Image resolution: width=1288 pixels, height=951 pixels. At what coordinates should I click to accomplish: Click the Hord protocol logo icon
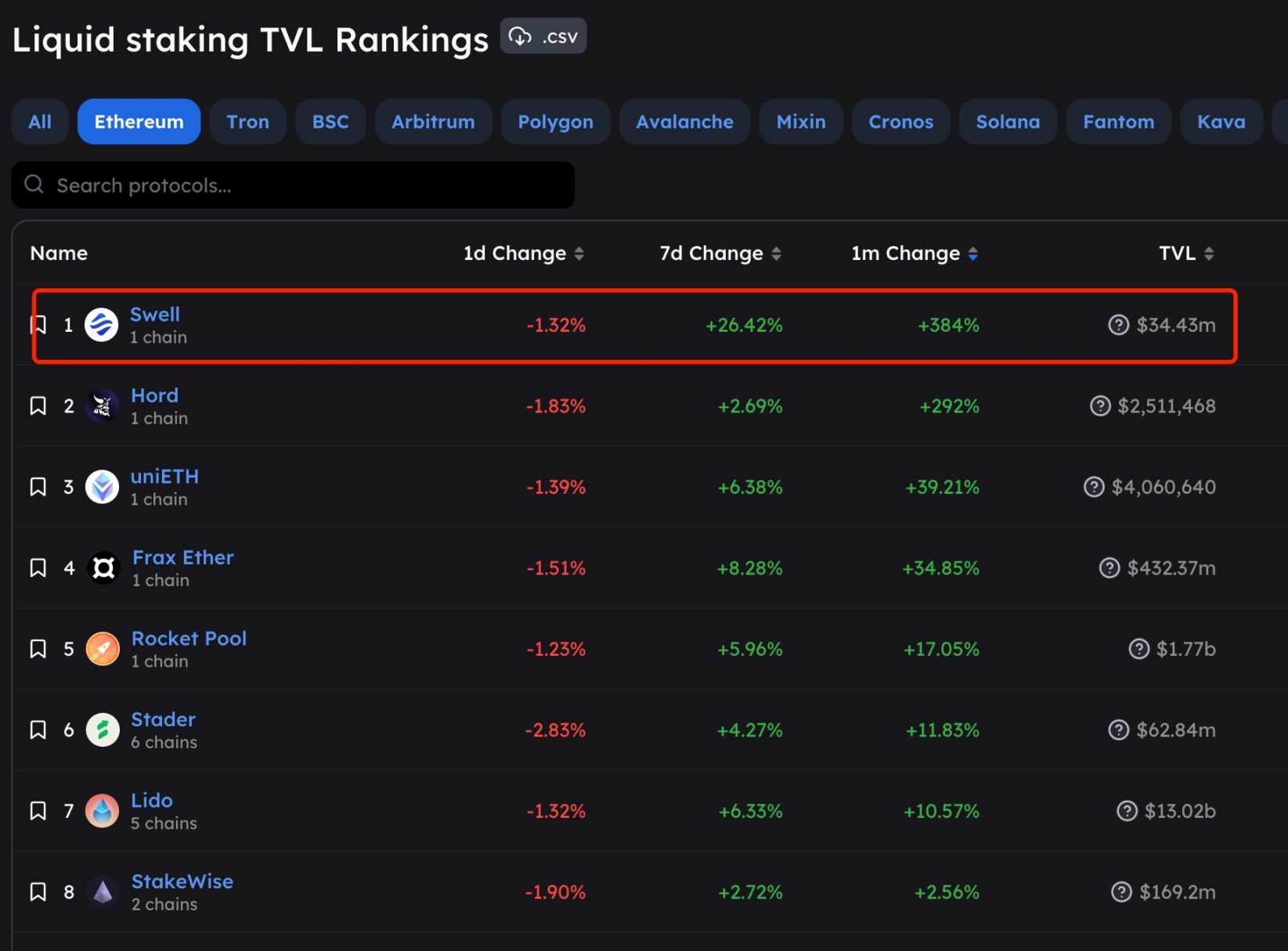pos(102,406)
